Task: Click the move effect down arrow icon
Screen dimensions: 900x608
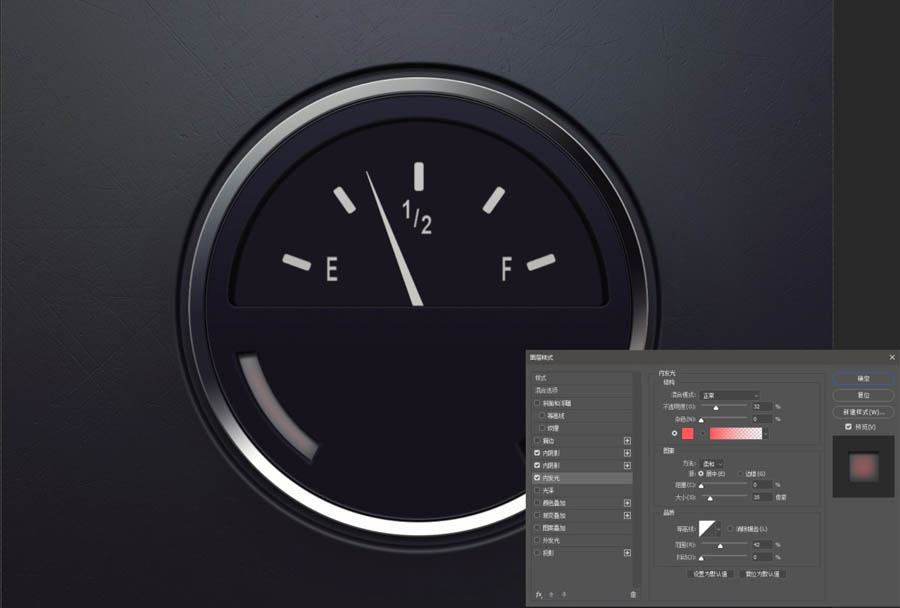Action: point(564,595)
